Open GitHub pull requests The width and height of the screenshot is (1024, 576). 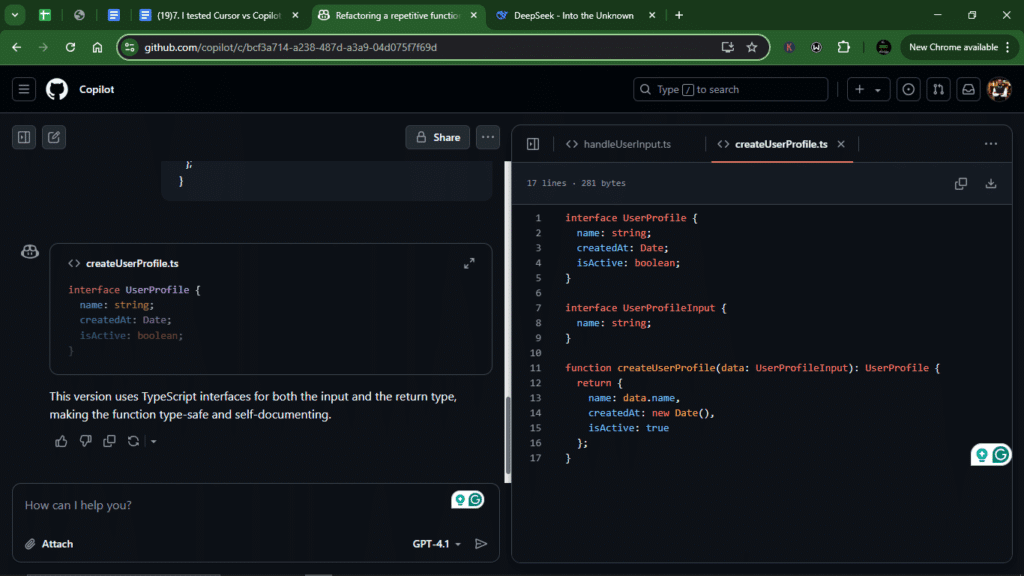pyautogui.click(x=938, y=89)
